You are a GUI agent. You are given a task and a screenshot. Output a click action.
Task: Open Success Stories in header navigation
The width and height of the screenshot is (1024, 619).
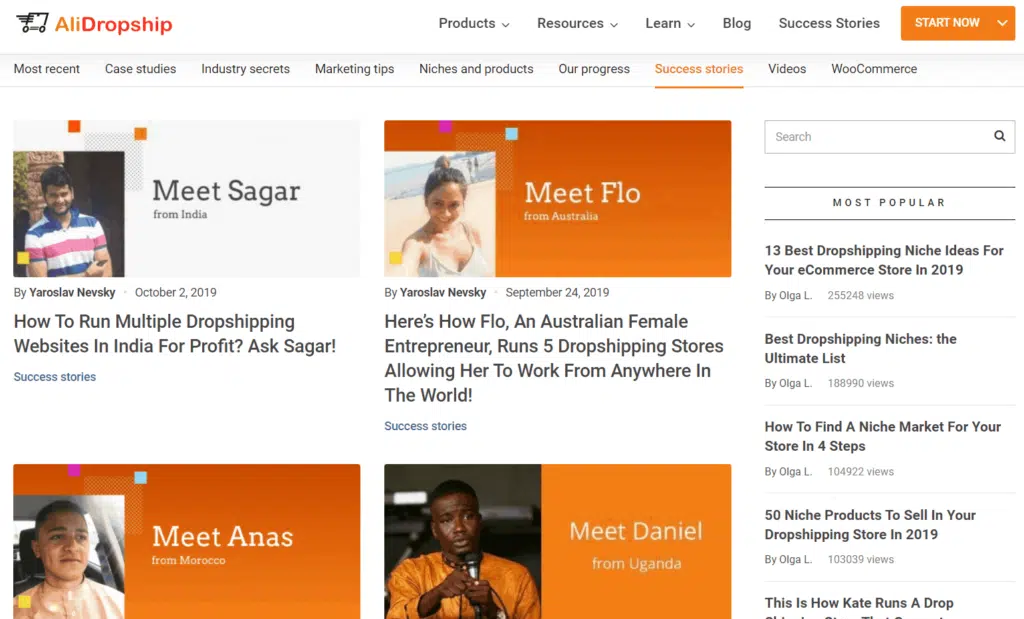(x=829, y=23)
